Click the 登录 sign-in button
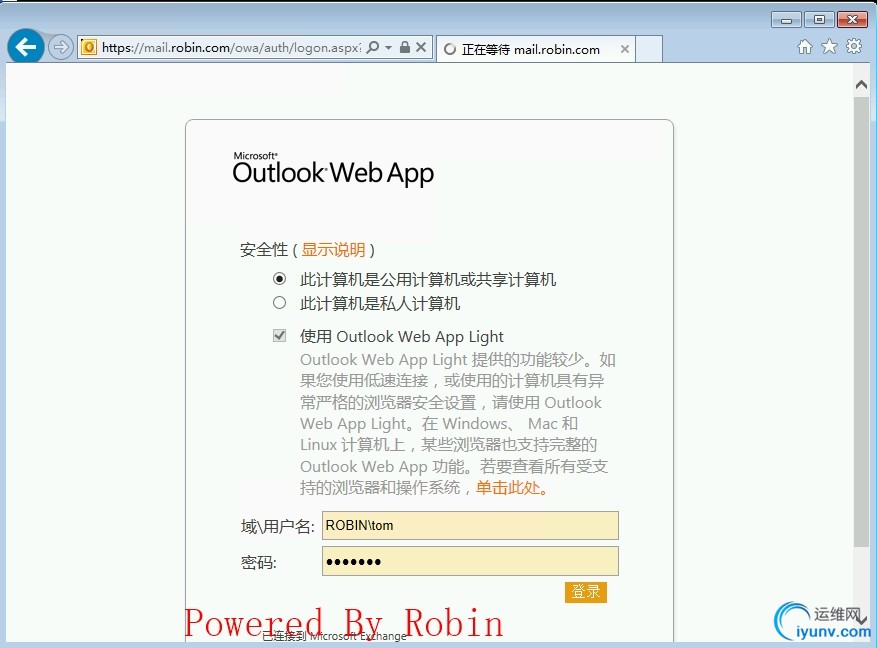877x648 pixels. click(586, 592)
